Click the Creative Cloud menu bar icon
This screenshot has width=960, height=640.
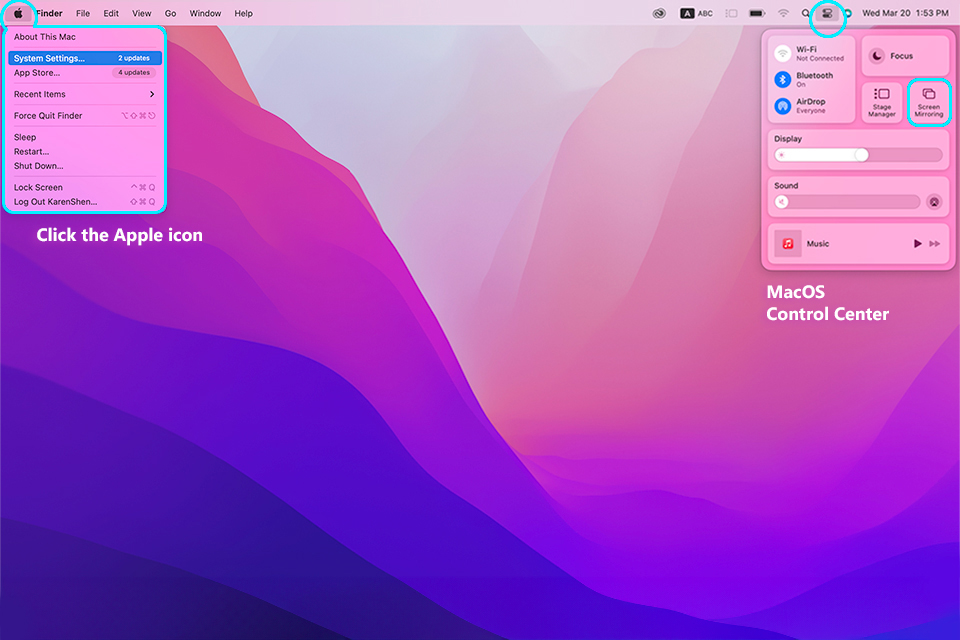click(x=658, y=13)
